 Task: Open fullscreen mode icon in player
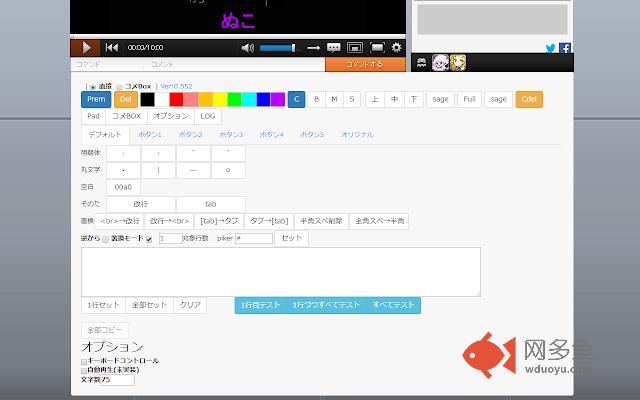[x=377, y=48]
